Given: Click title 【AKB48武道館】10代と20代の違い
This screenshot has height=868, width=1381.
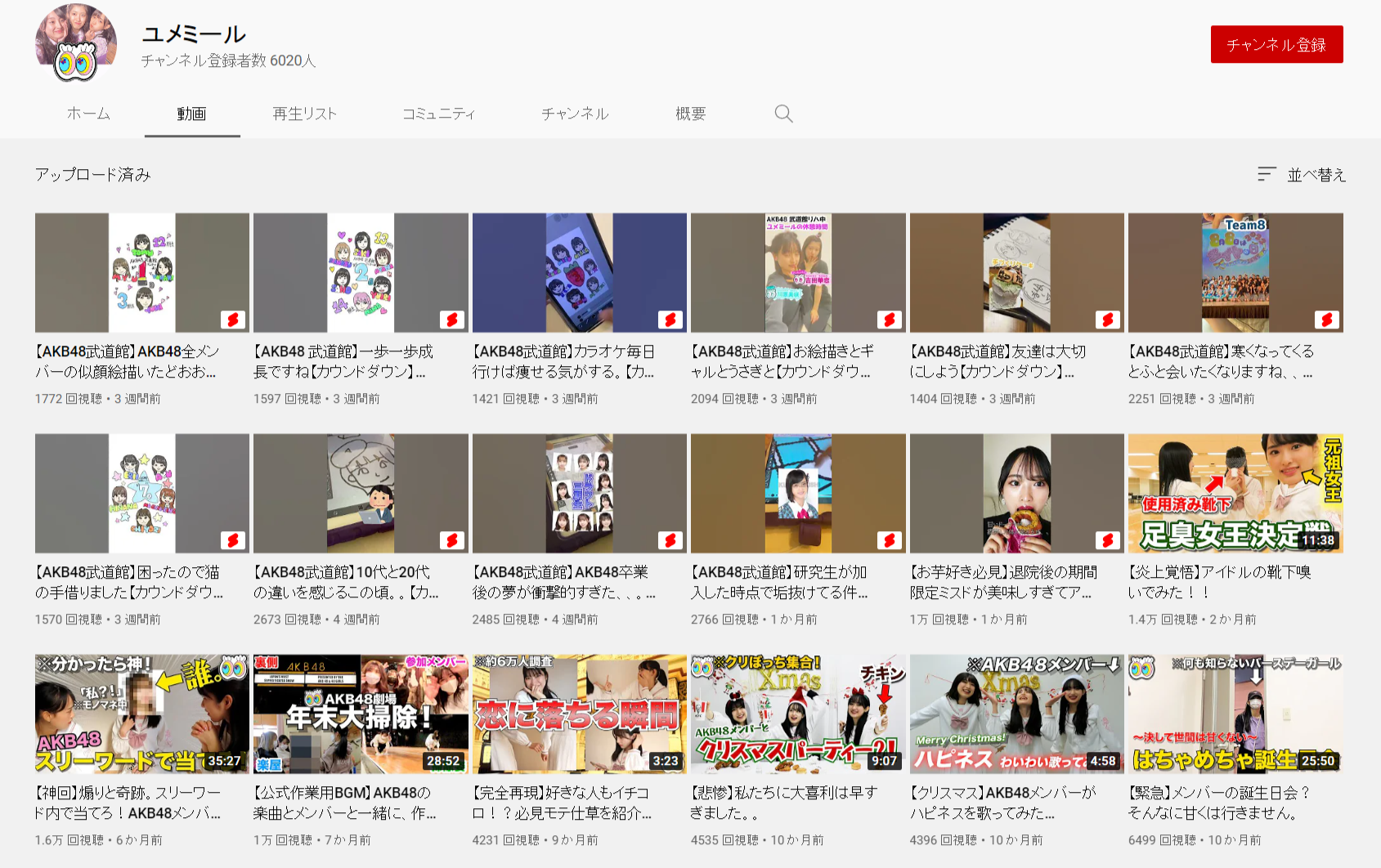Looking at the screenshot, I should click(x=346, y=582).
